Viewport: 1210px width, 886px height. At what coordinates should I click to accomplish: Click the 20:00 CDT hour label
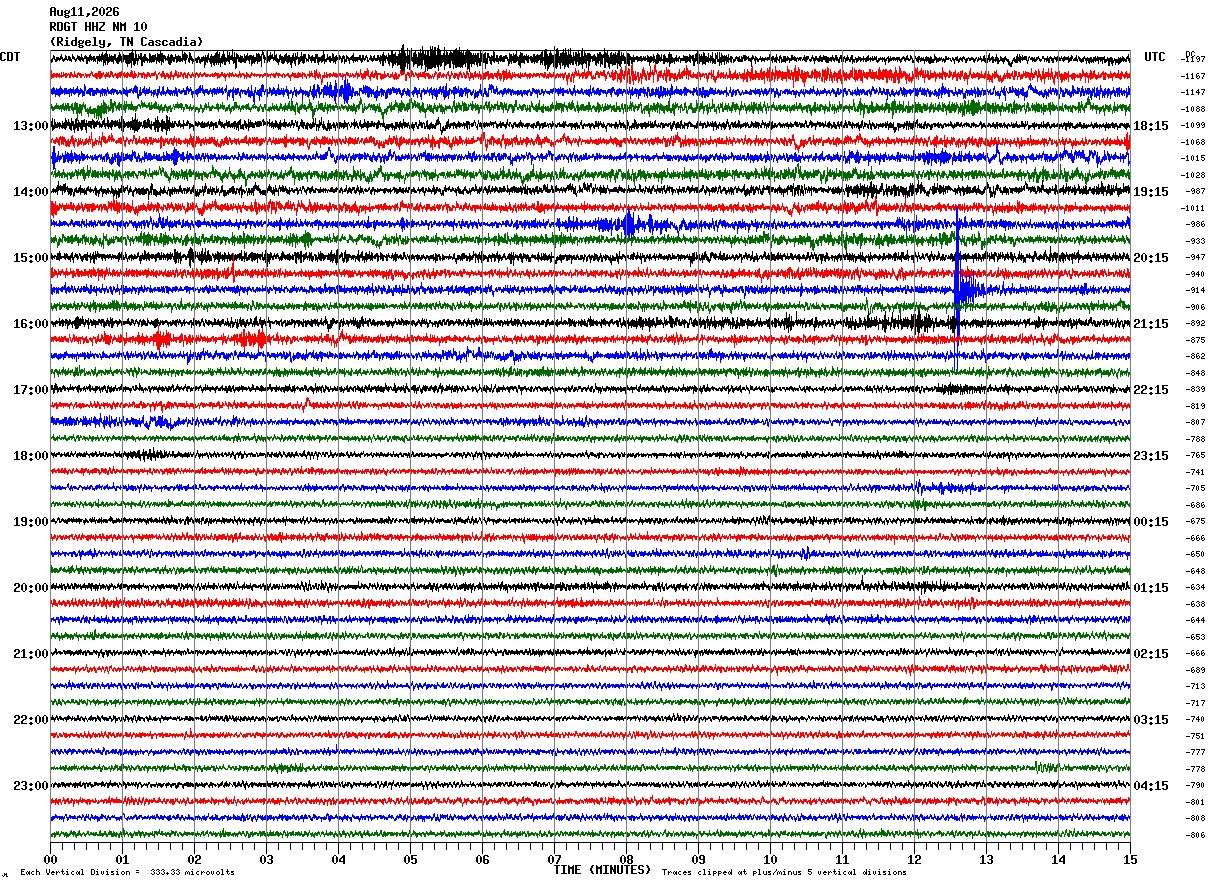31,588
